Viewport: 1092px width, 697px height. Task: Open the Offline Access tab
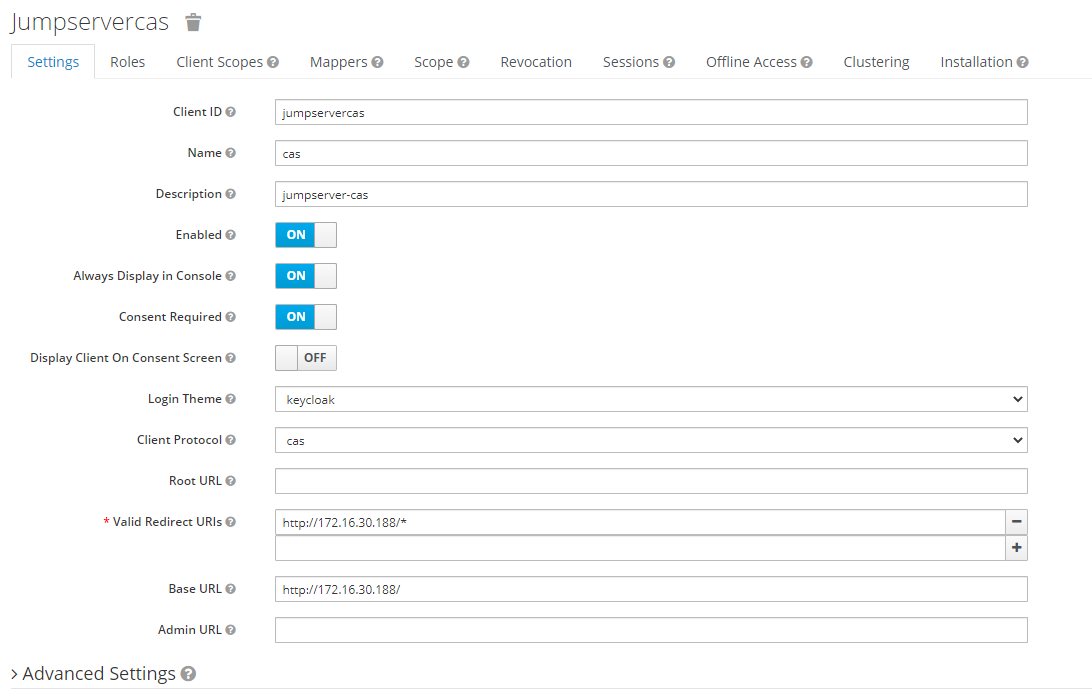(751, 62)
